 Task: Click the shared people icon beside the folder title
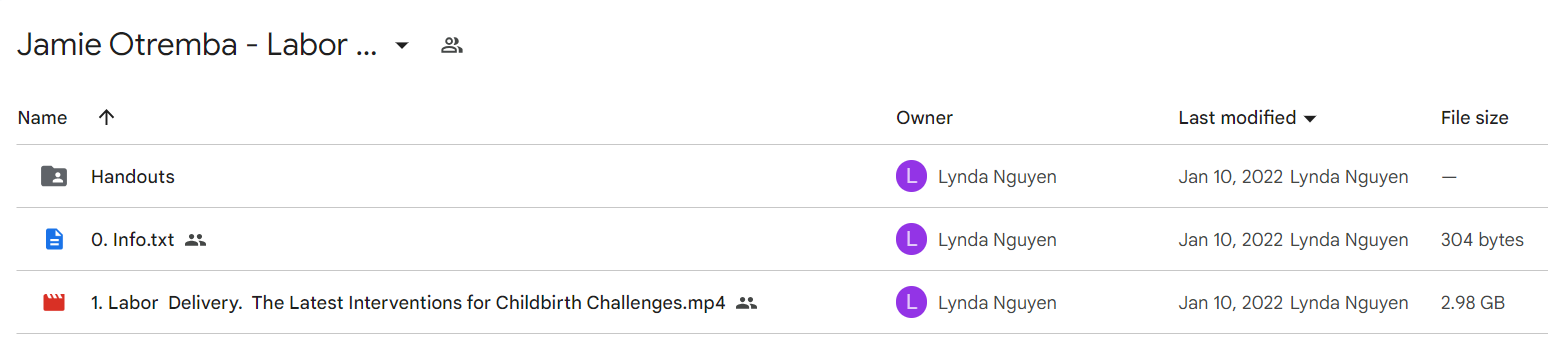[452, 45]
